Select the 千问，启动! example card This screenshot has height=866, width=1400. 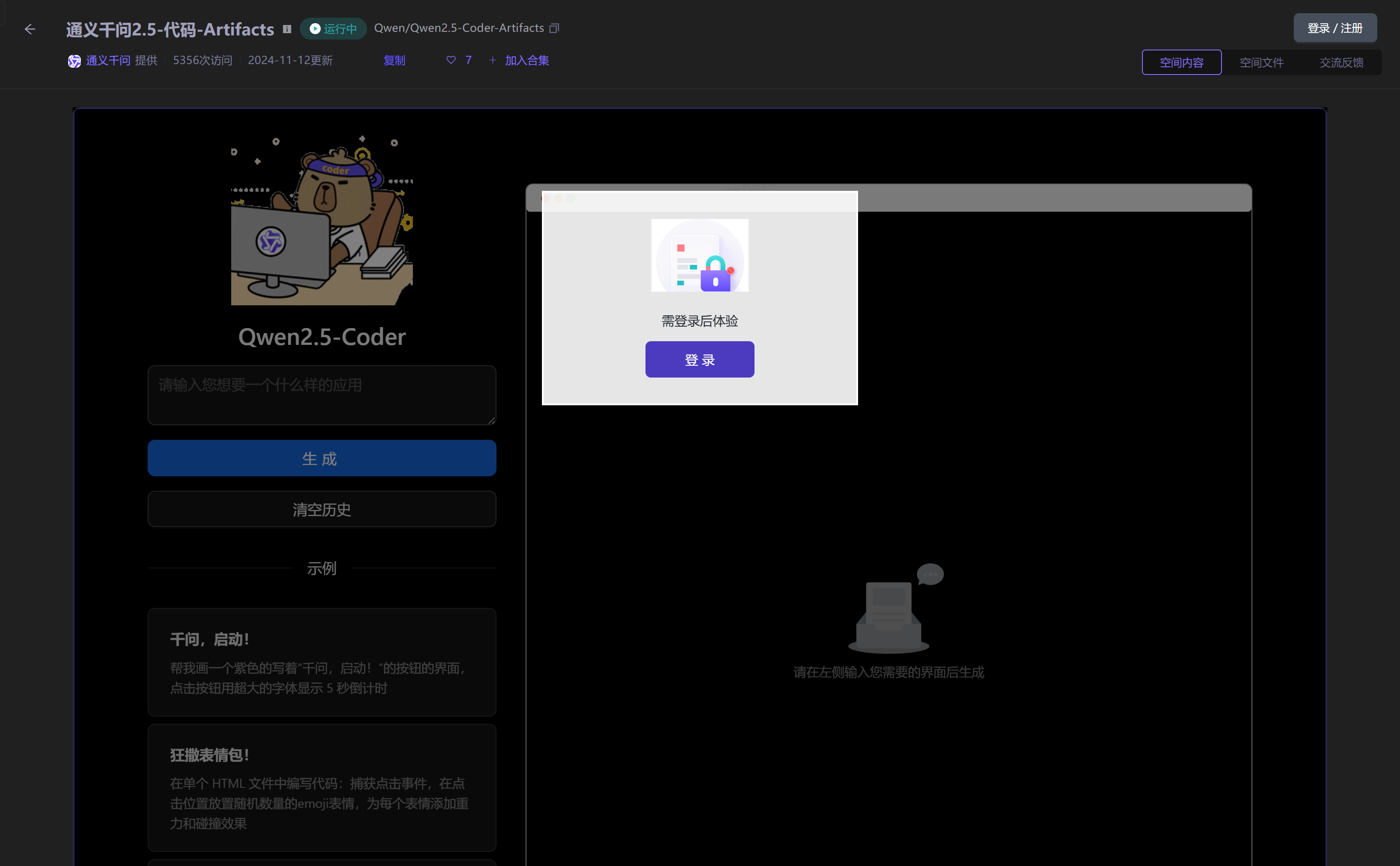(322, 662)
